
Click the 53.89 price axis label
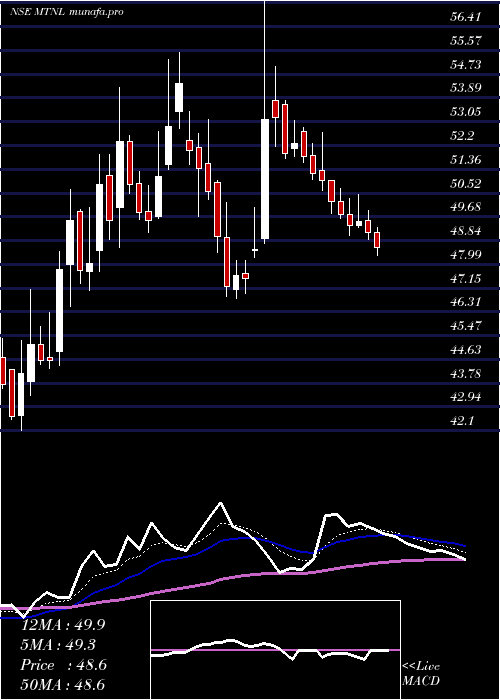[x=466, y=88]
